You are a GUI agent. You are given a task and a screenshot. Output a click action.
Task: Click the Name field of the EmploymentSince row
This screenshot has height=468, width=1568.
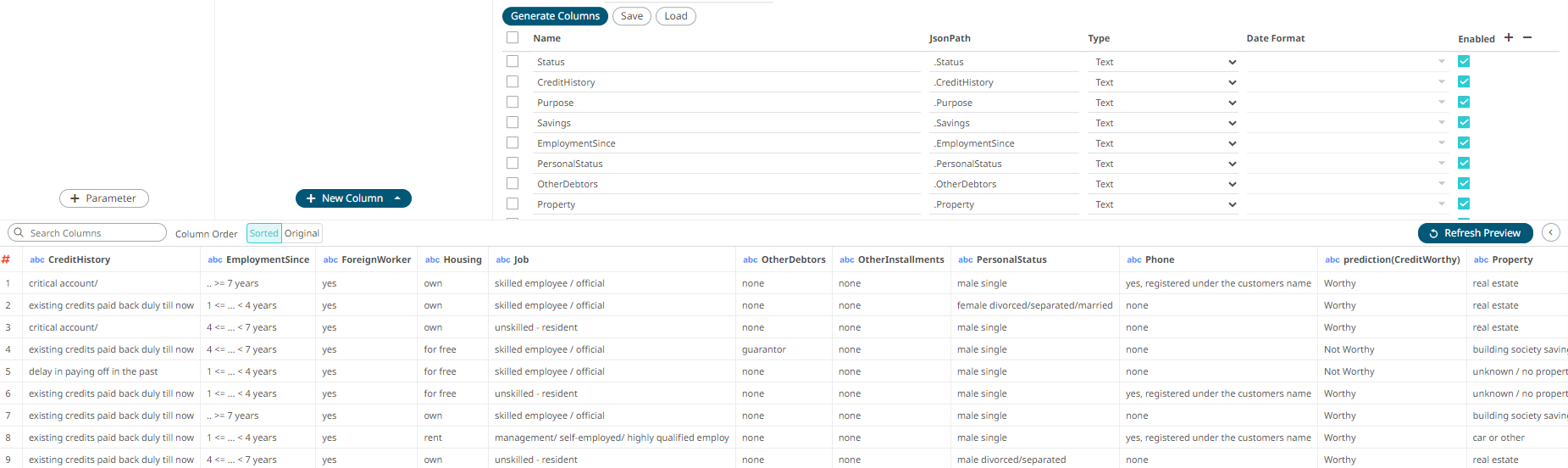(727, 143)
